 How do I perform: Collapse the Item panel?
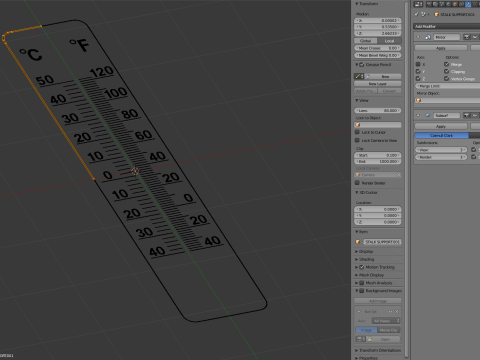357,231
